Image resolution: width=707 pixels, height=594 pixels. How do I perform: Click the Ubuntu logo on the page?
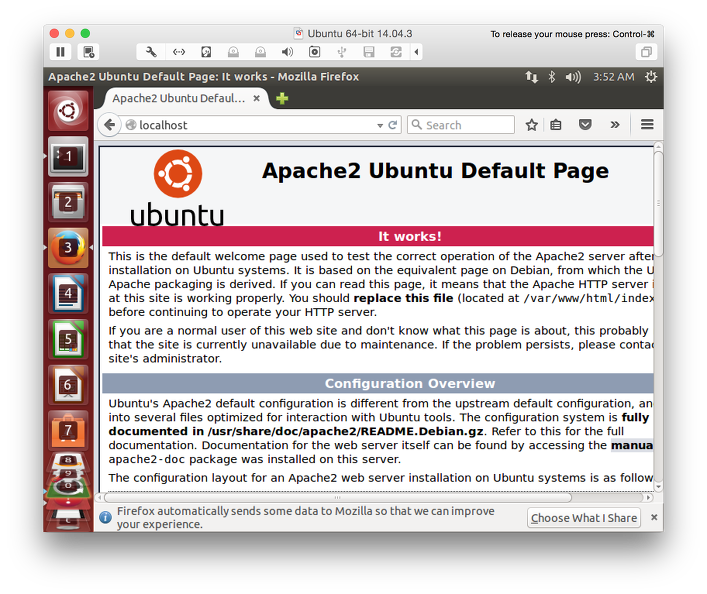pos(177,188)
